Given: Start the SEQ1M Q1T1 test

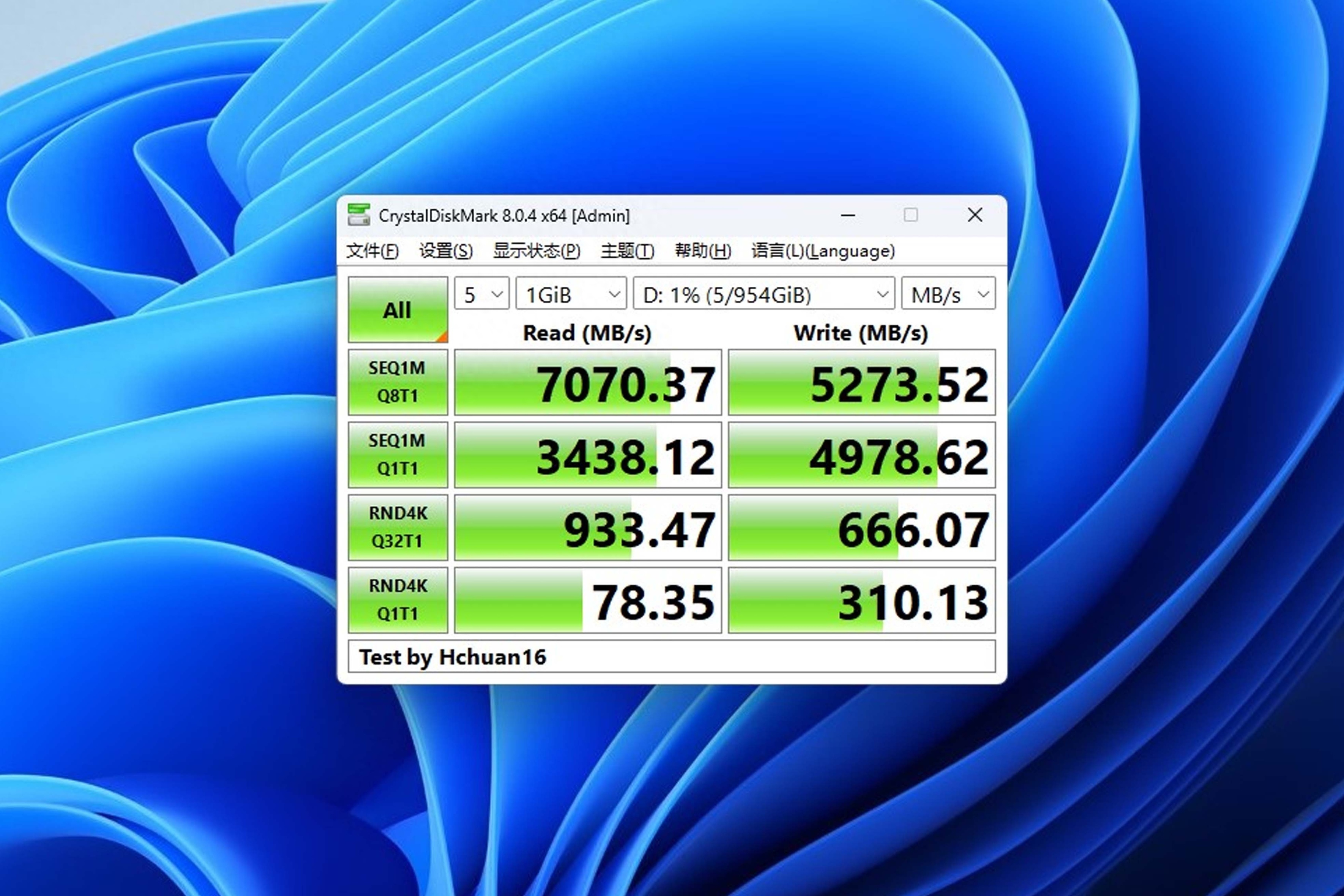Looking at the screenshot, I should click(397, 454).
